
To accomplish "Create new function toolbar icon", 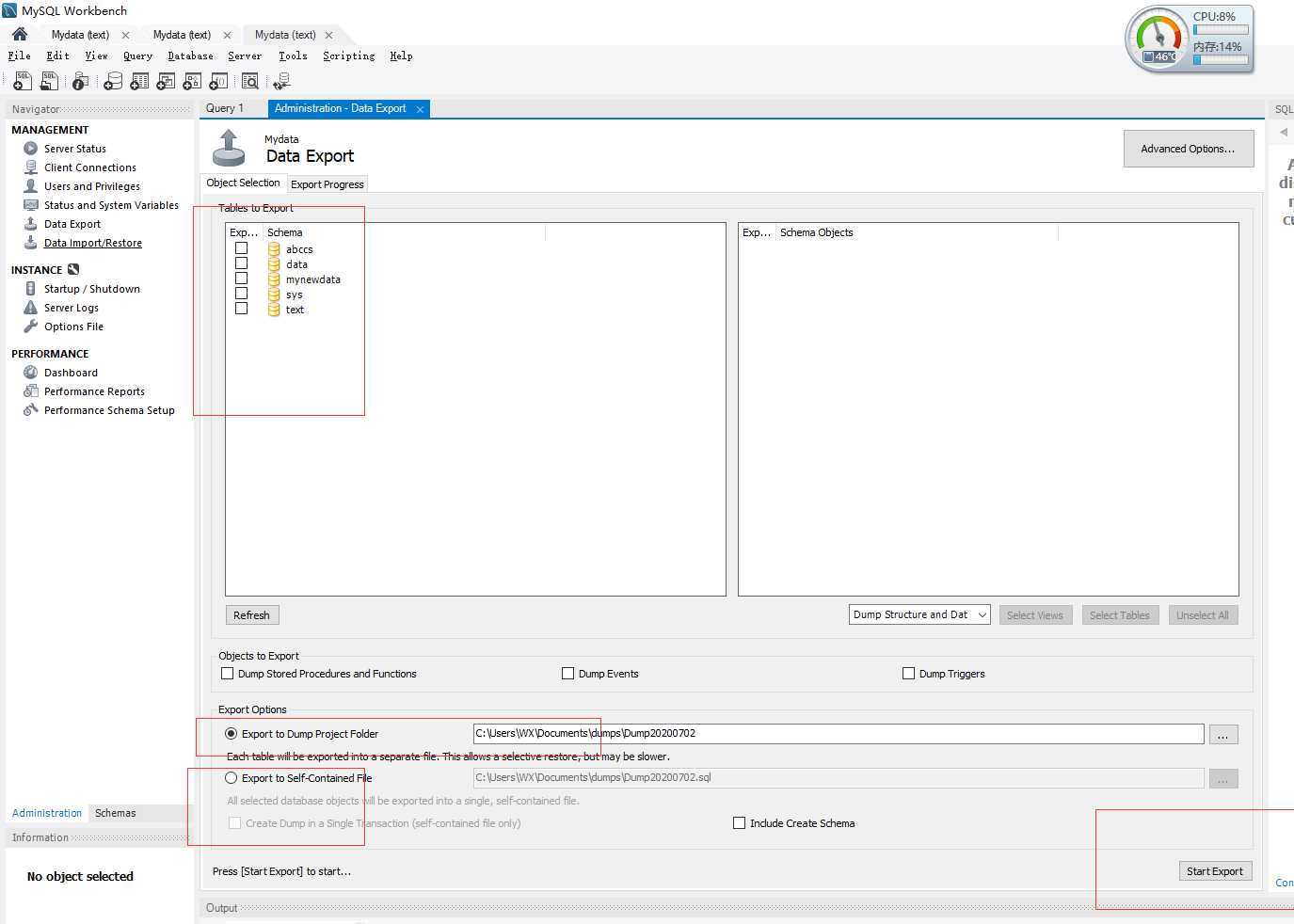I will [x=218, y=82].
